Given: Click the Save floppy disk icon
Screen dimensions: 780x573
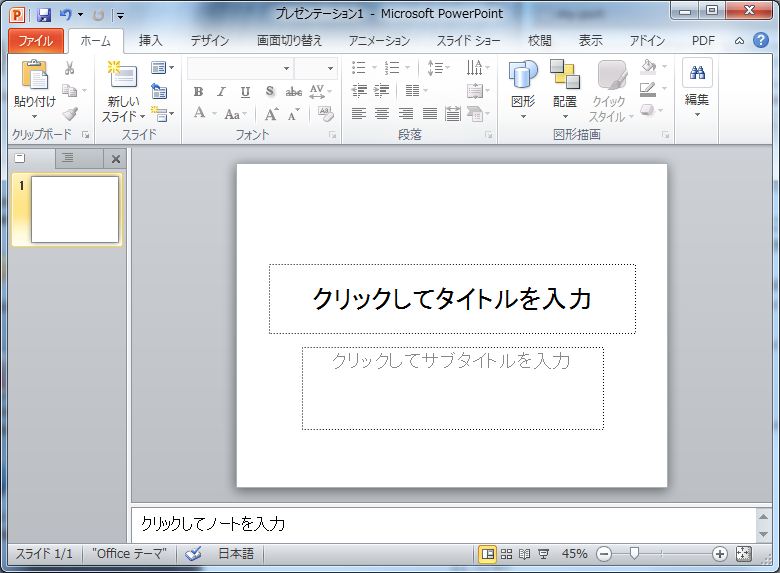Looking at the screenshot, I should (x=44, y=15).
